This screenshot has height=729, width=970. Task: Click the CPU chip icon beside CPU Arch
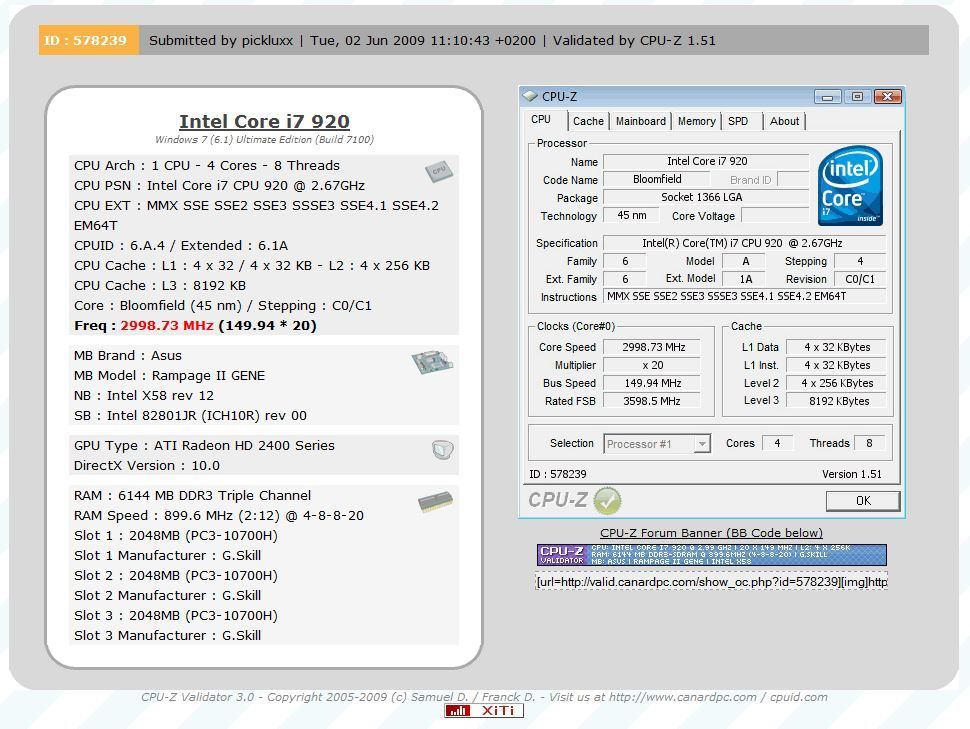[x=439, y=171]
